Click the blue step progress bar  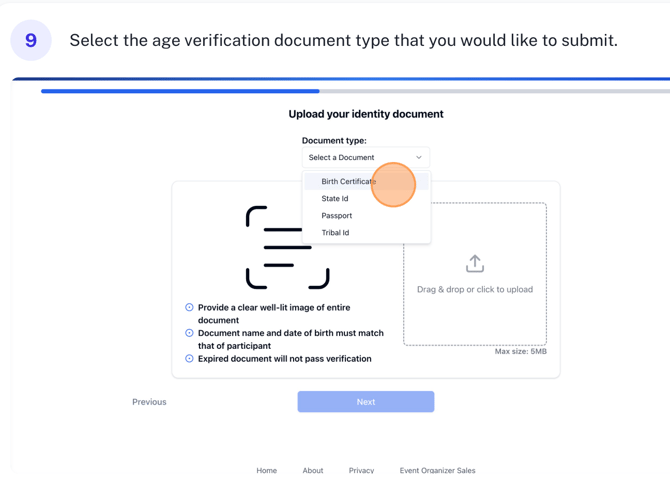pyautogui.click(x=180, y=91)
